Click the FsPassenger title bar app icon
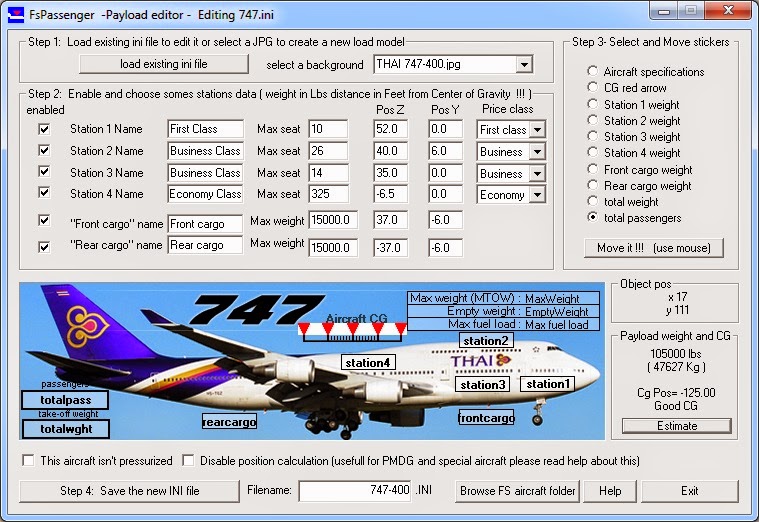 point(15,15)
